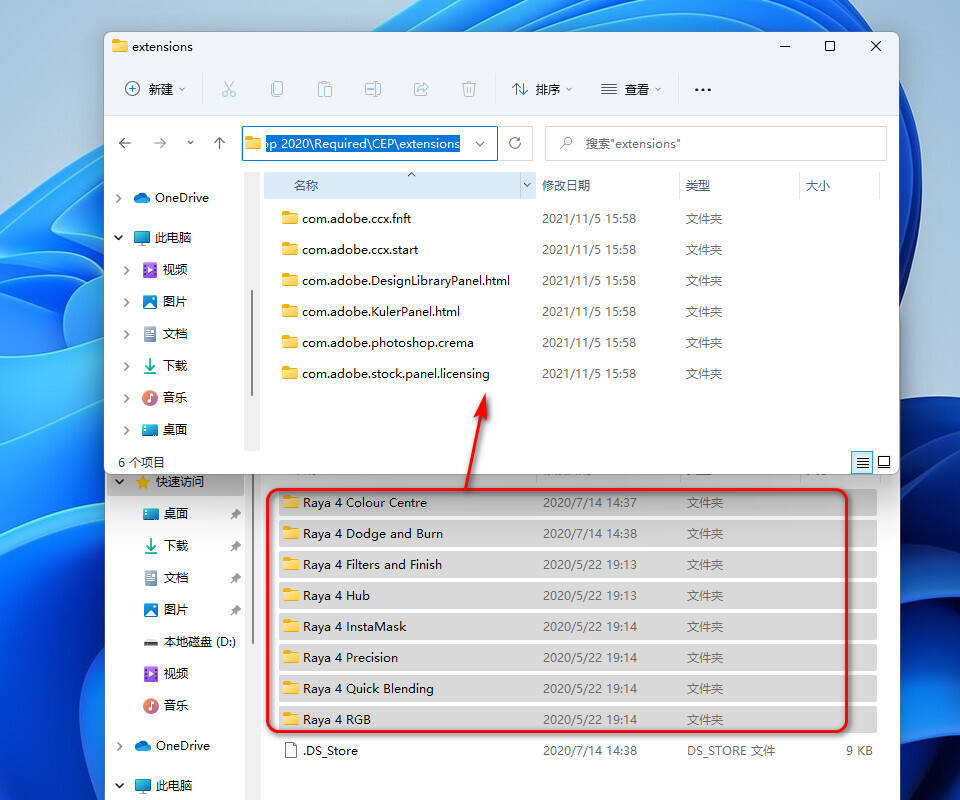
Task: Switch to details list view icon
Action: 862,462
